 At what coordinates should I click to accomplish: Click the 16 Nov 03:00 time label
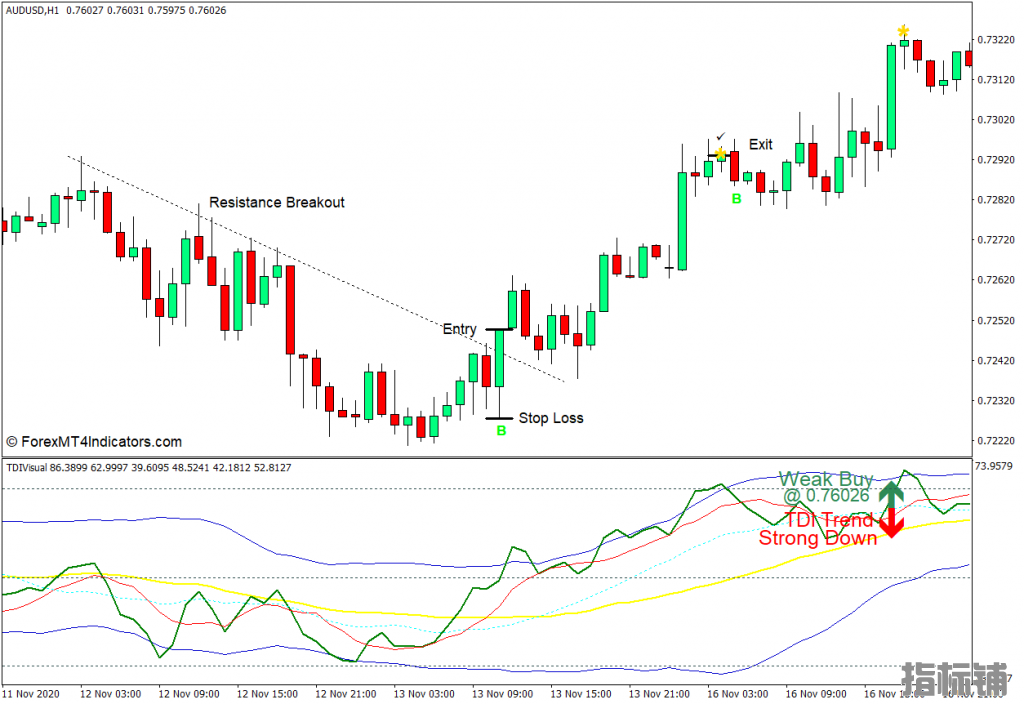[x=737, y=694]
